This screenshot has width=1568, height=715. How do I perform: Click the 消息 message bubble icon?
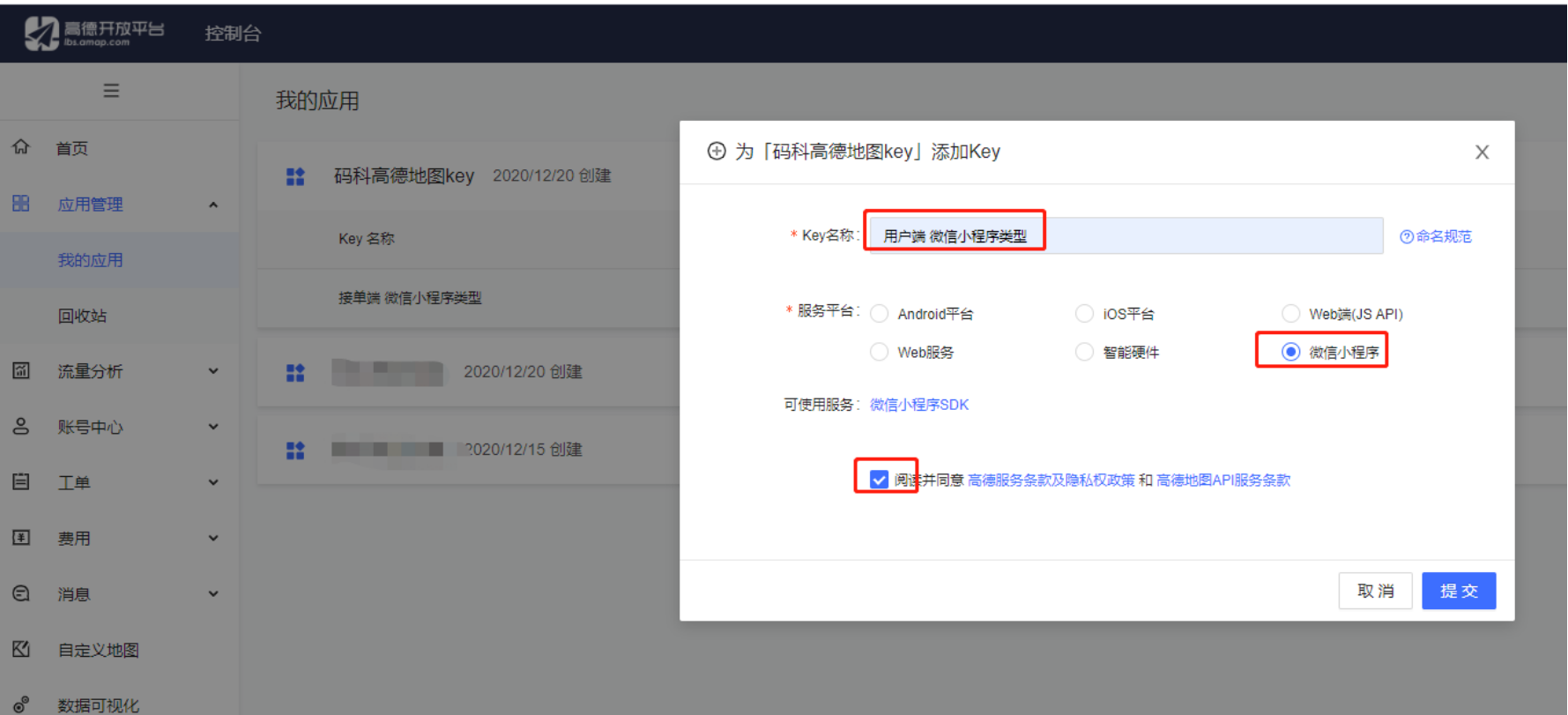coord(21,593)
